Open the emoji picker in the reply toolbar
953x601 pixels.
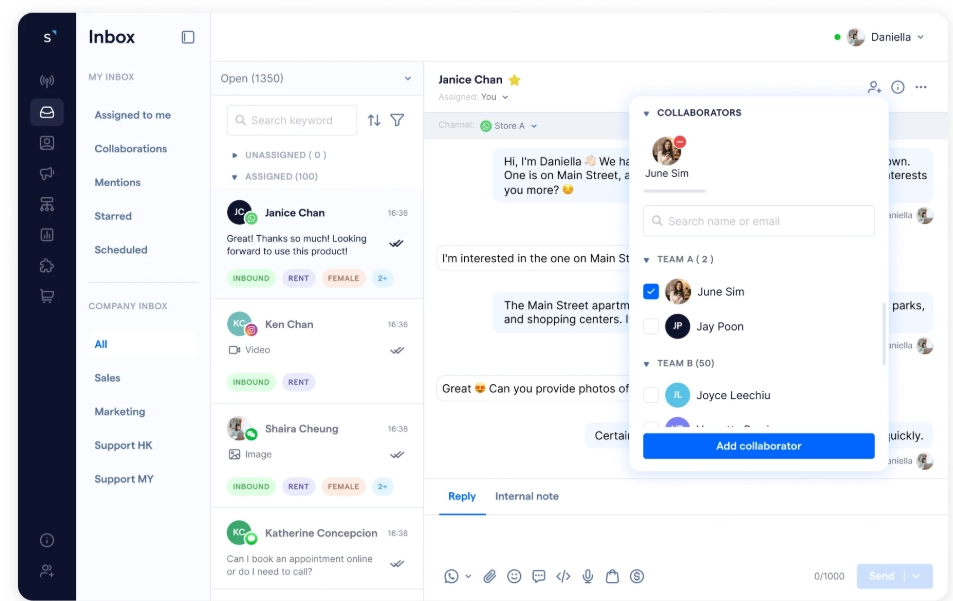pyautogui.click(x=514, y=576)
